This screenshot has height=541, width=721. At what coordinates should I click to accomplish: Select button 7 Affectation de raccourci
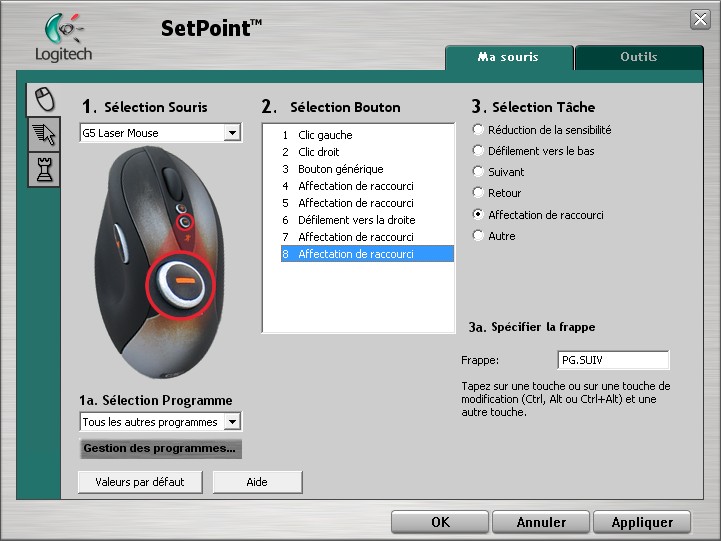coord(367,237)
